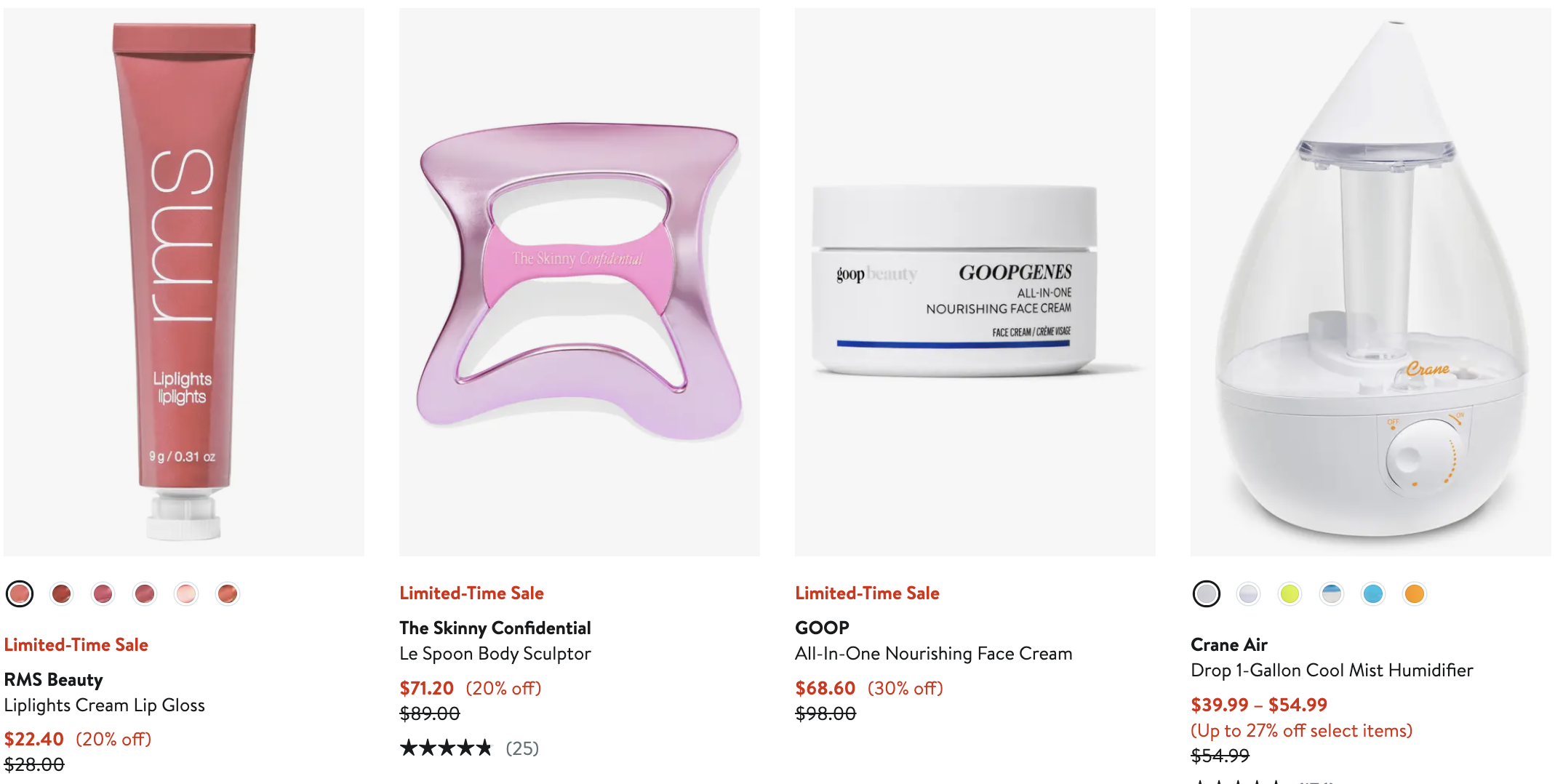Pick the fourth lip gloss color swatch

[x=145, y=594]
